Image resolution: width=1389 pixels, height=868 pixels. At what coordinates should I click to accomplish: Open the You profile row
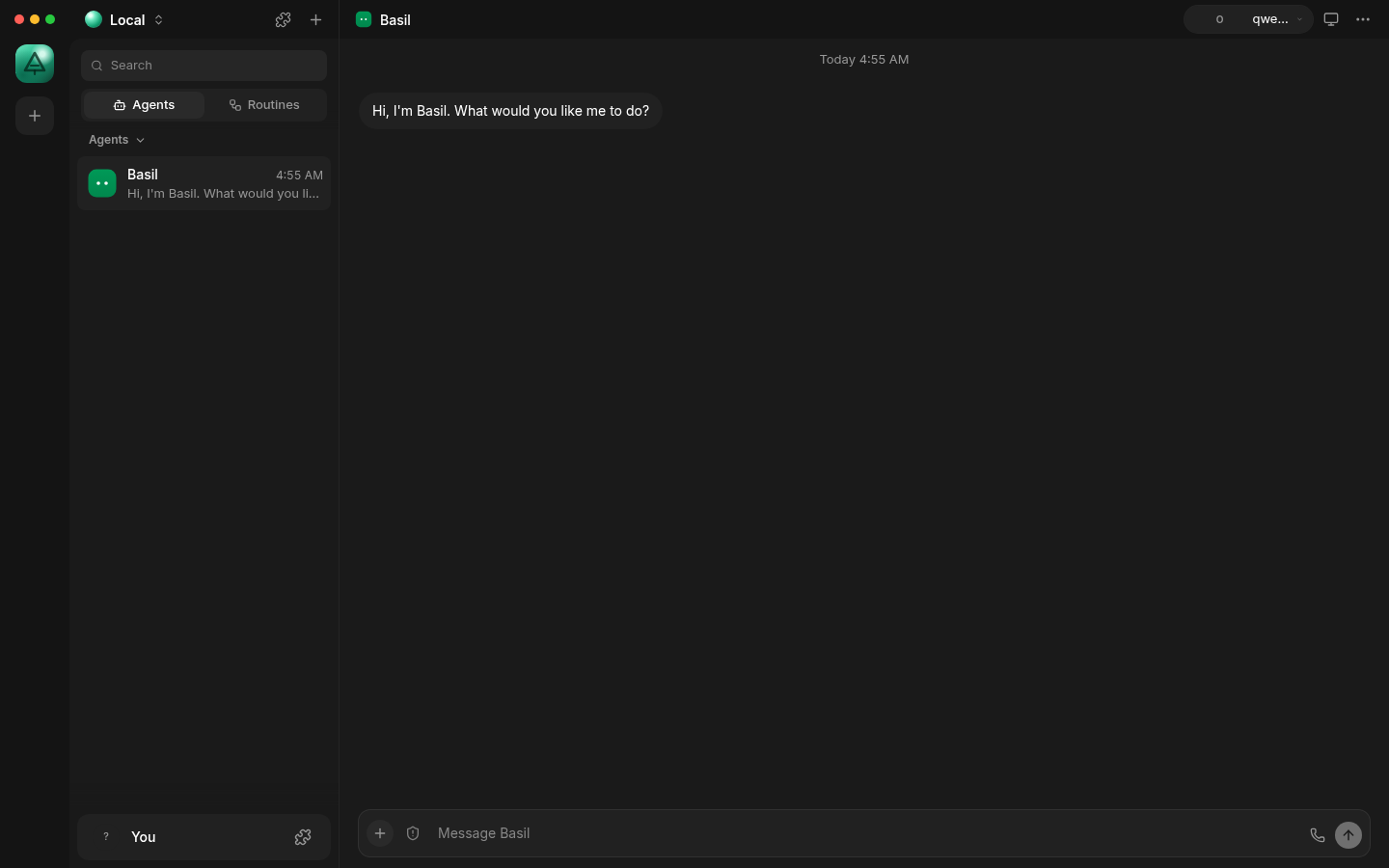point(204,837)
